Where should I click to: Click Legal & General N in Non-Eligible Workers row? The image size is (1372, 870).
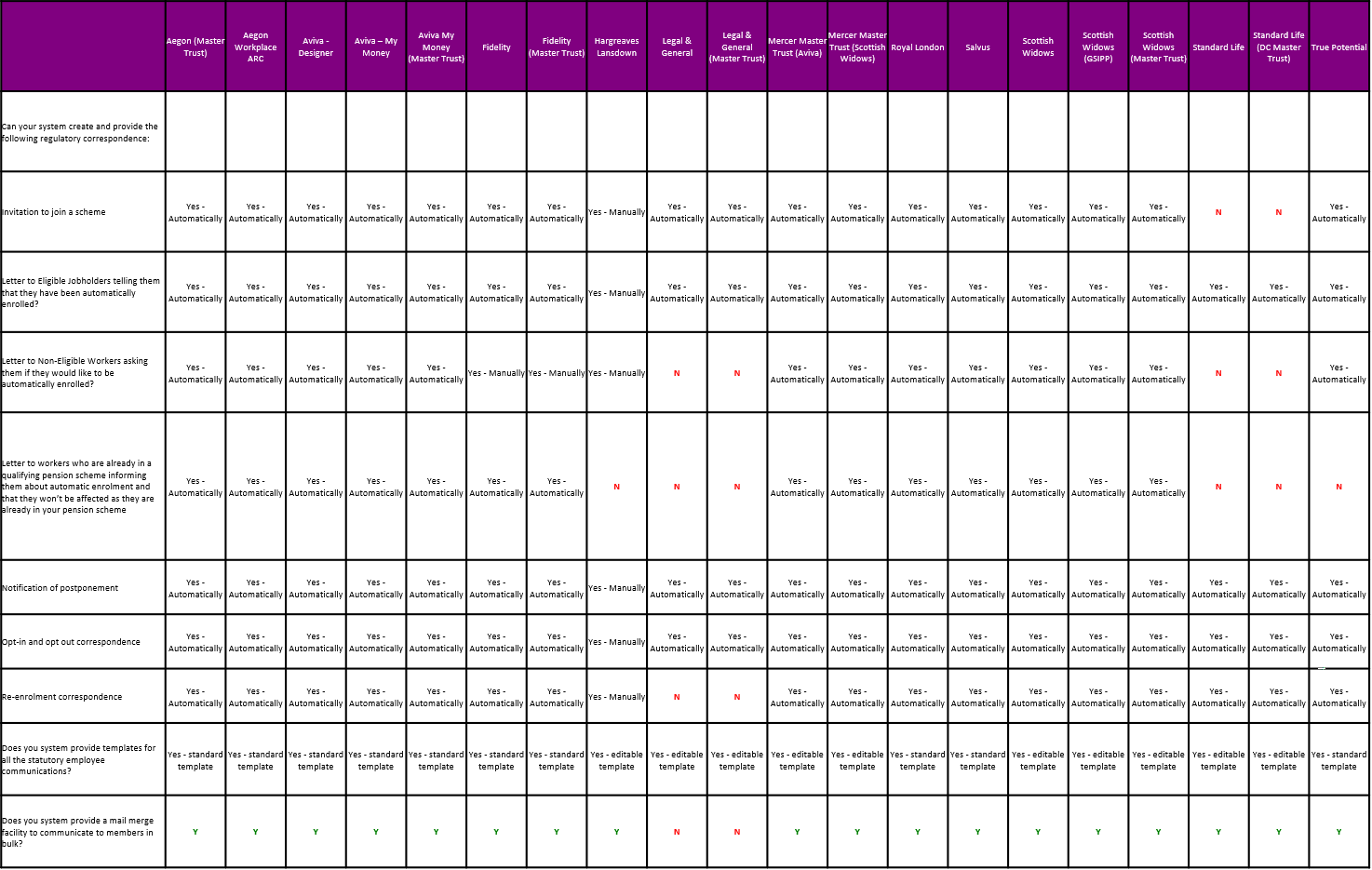tap(677, 373)
